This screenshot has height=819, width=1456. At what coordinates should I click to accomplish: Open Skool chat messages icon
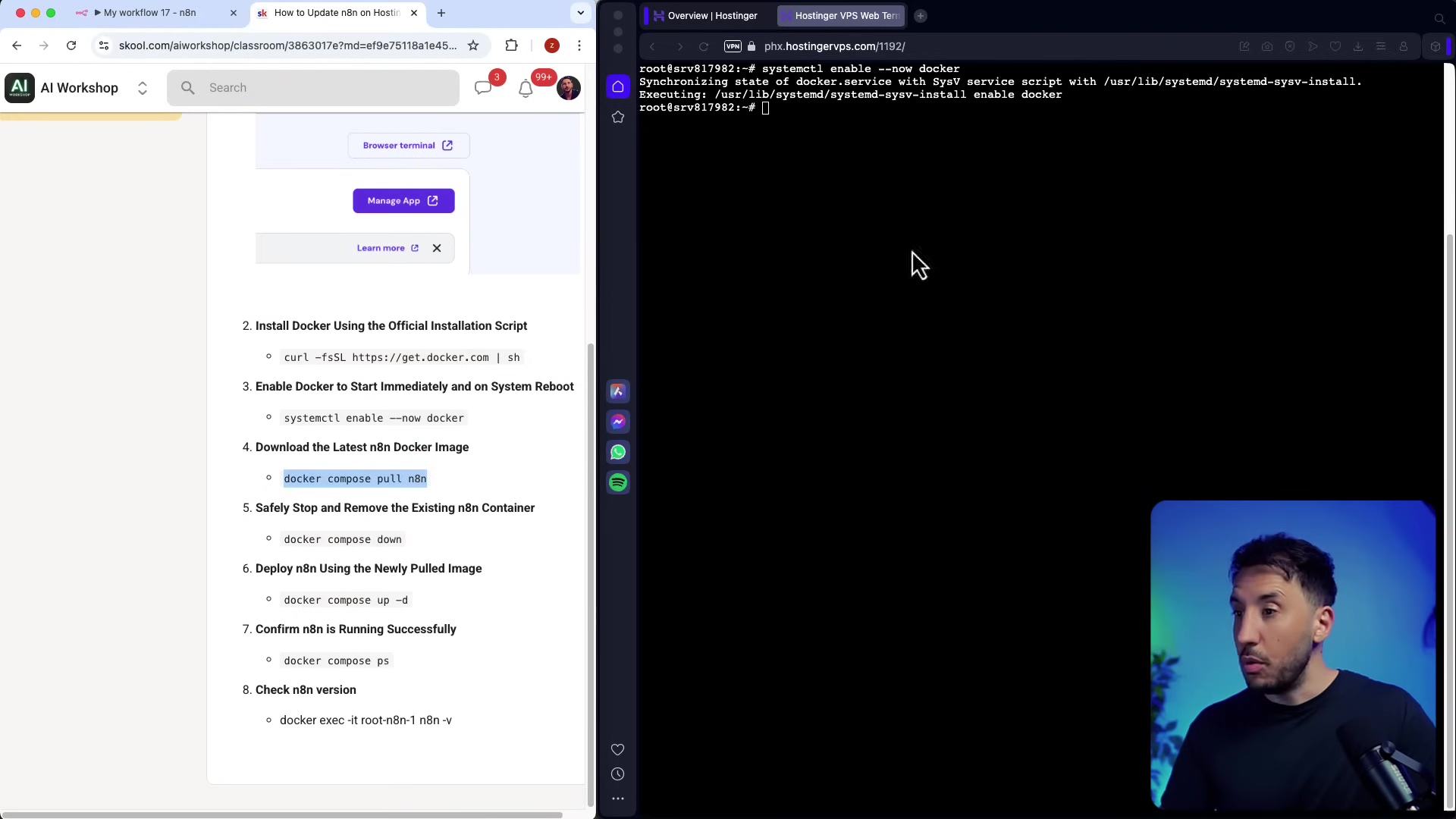coord(483,88)
